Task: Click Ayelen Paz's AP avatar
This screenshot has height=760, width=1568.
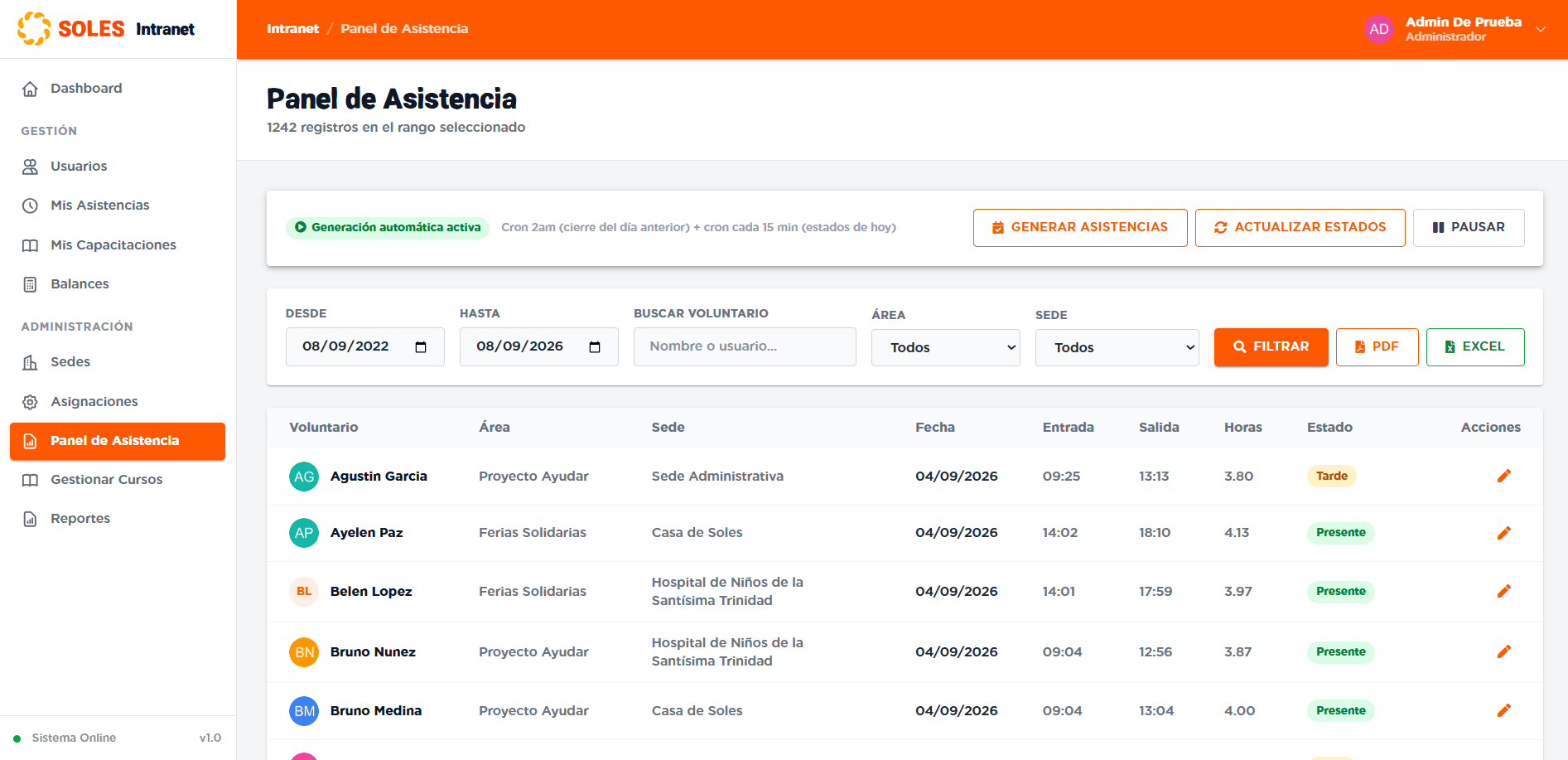Action: pos(304,533)
